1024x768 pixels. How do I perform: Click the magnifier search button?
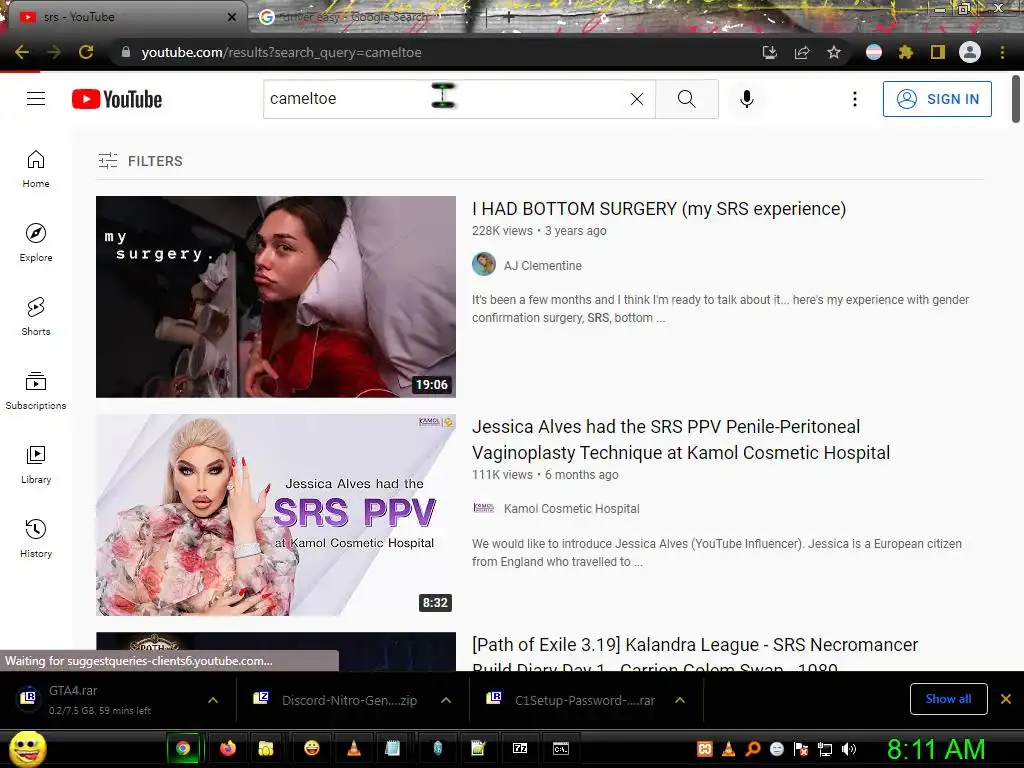coord(686,99)
